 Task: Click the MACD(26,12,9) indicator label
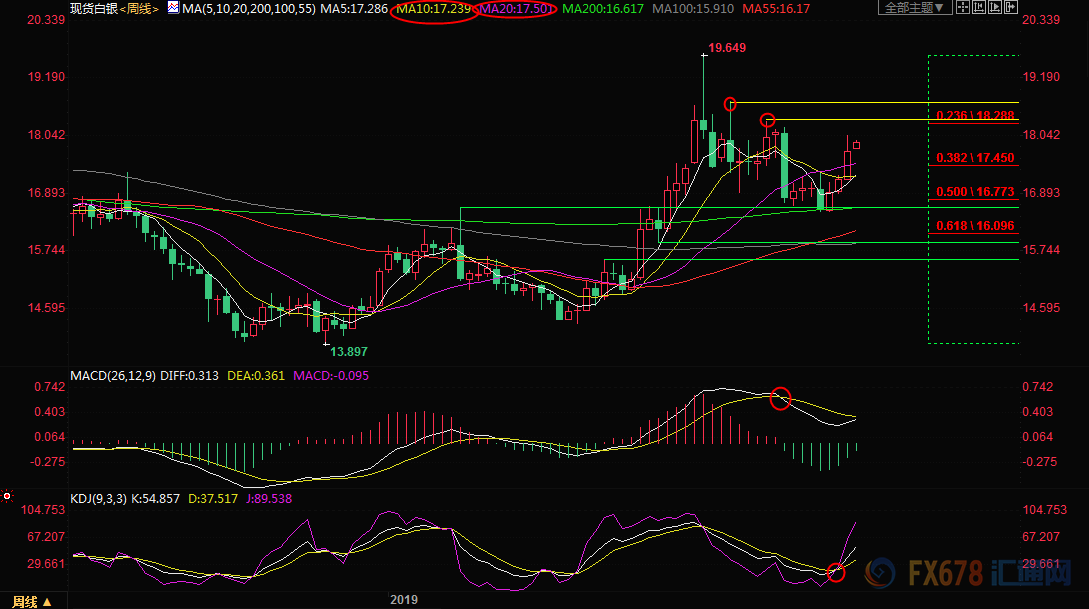point(111,376)
